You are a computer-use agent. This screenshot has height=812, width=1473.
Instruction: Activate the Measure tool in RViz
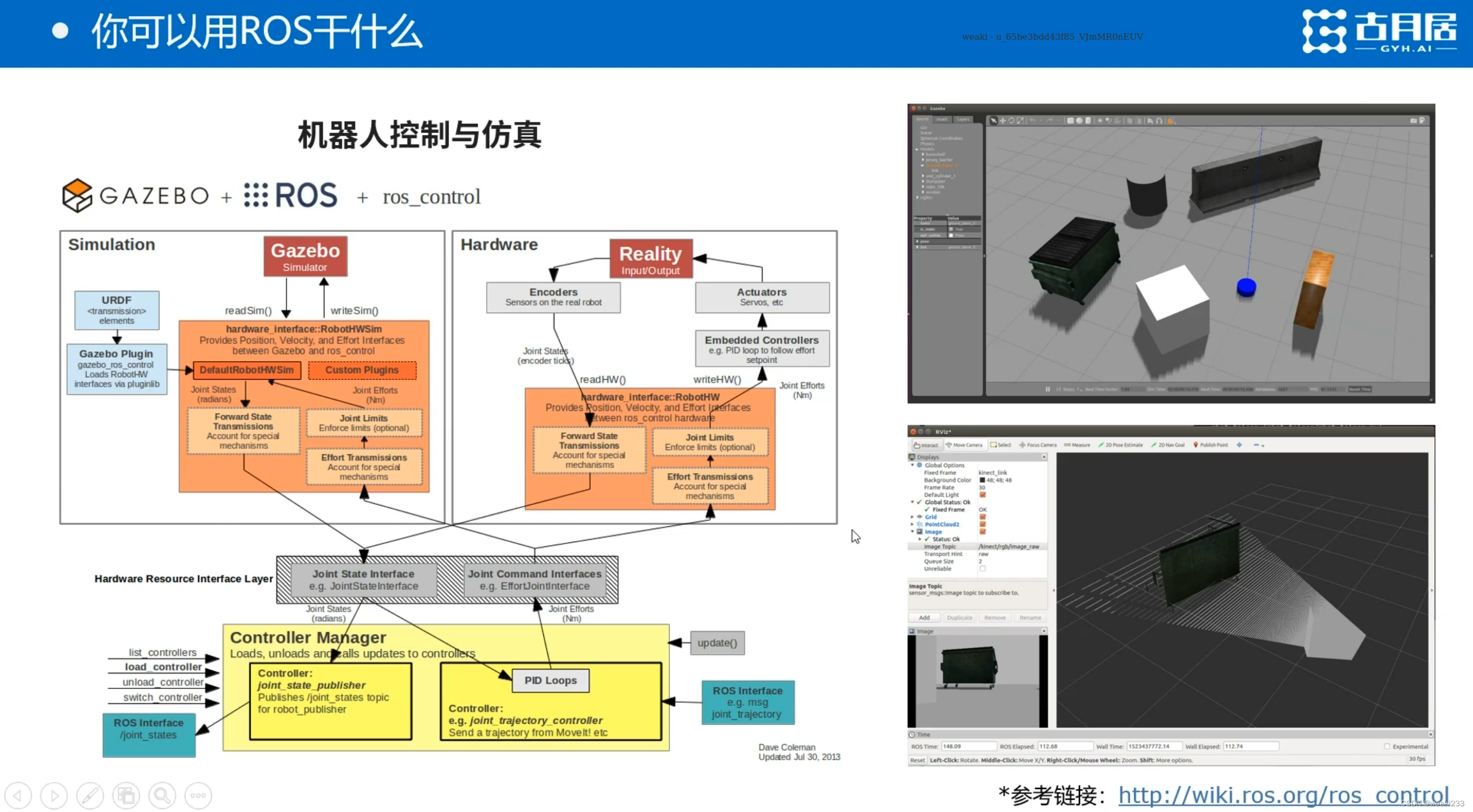pyautogui.click(x=1077, y=445)
